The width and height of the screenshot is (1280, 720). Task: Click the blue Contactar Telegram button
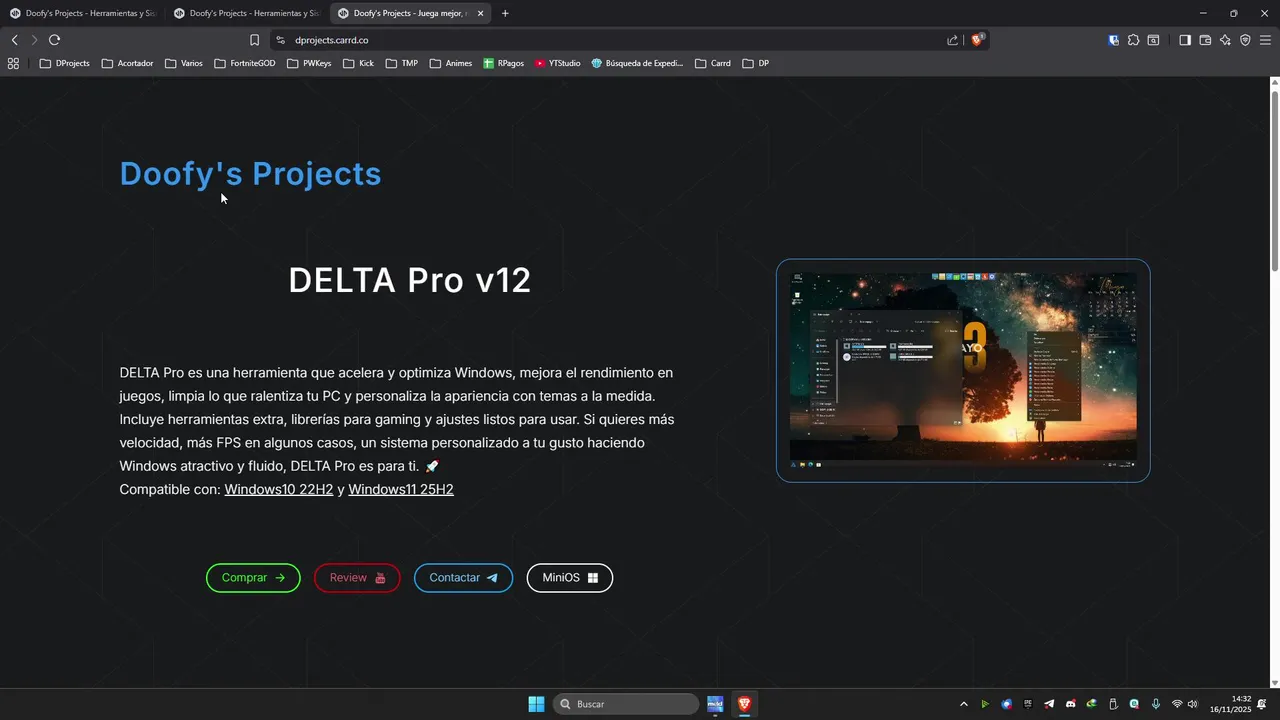point(463,578)
